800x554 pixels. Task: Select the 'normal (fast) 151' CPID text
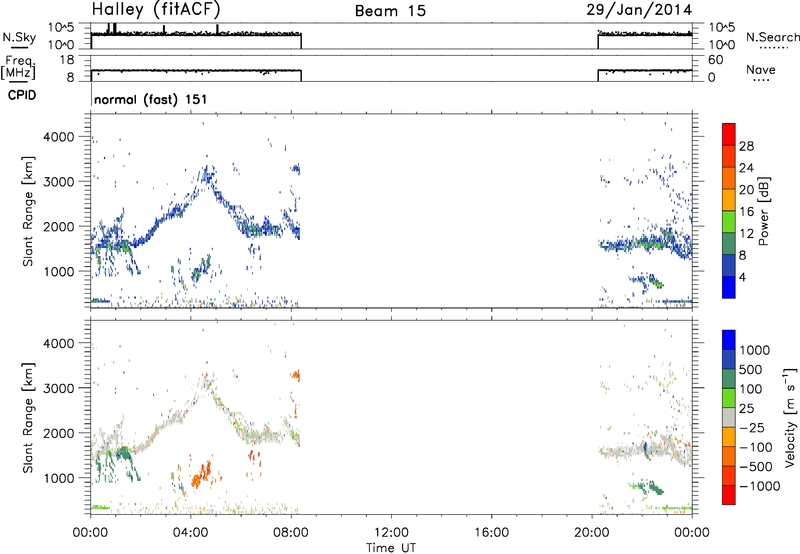(x=151, y=99)
